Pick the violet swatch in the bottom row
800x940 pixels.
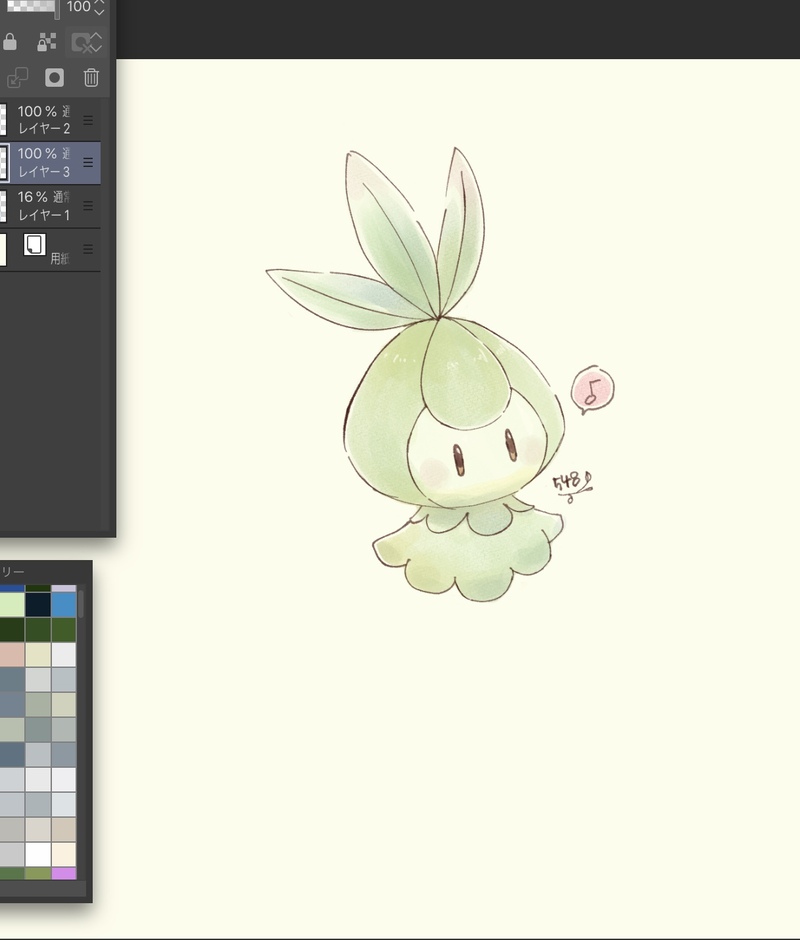coord(64,873)
